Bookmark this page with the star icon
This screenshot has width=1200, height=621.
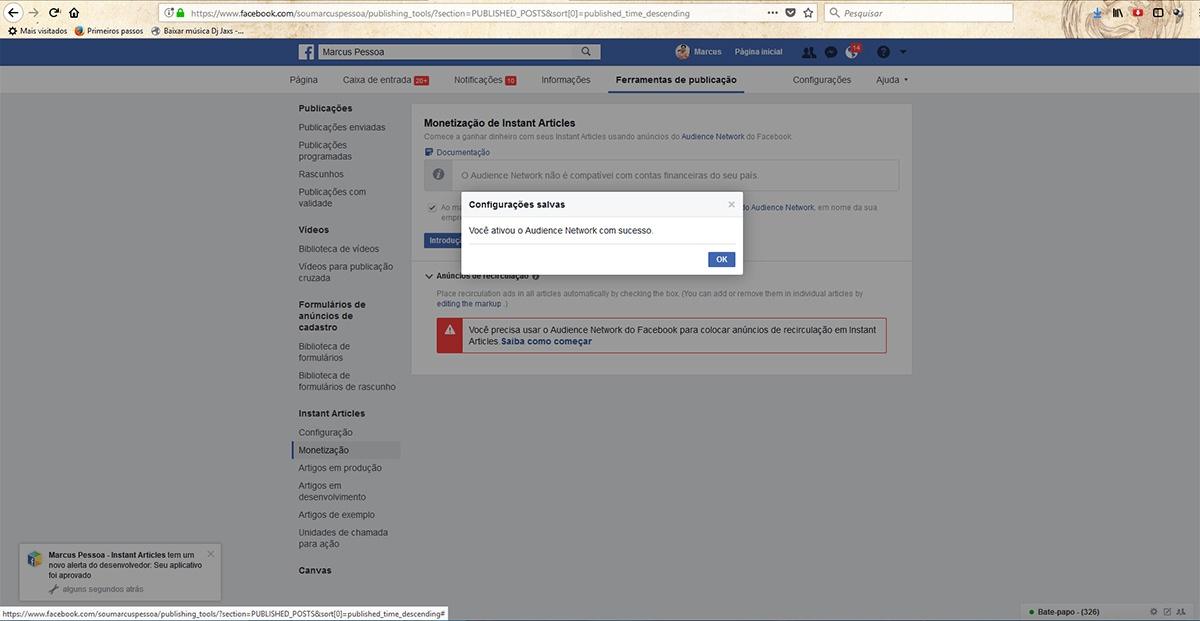point(808,13)
